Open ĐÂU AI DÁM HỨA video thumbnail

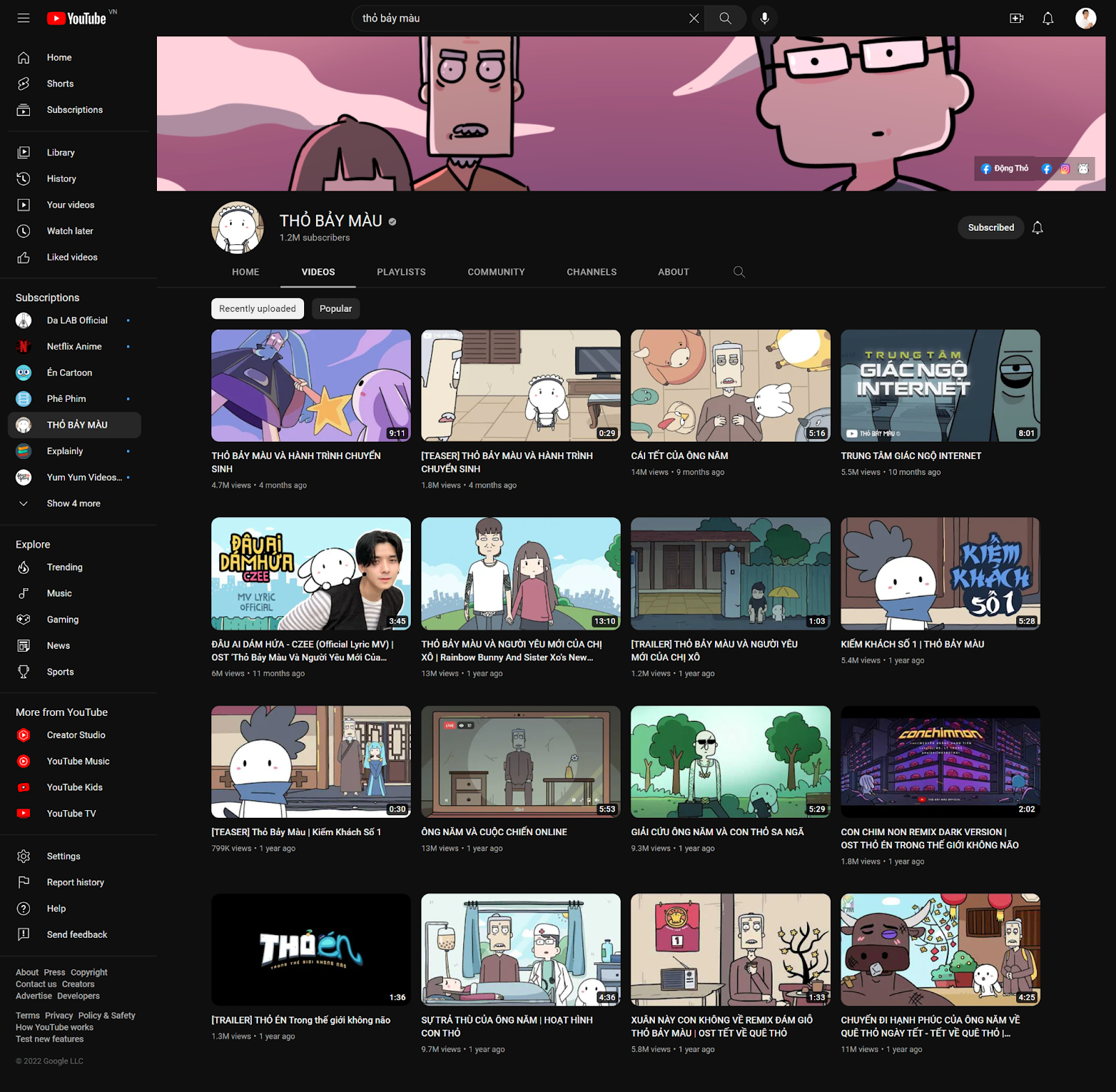311,574
